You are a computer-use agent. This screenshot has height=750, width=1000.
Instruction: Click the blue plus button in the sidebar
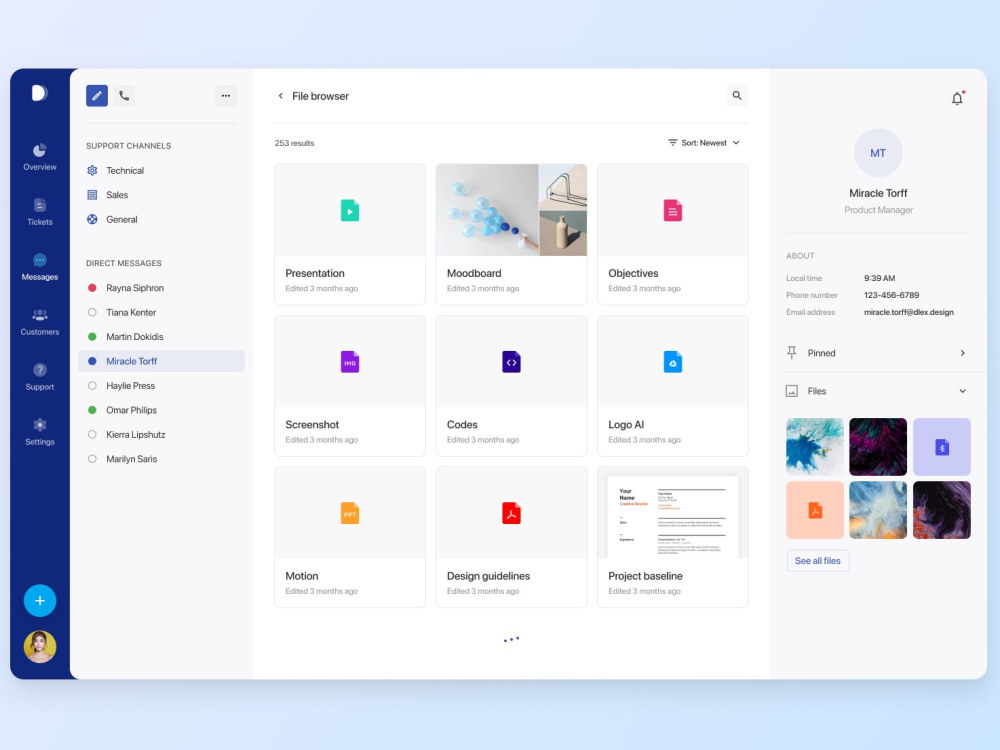[x=40, y=601]
